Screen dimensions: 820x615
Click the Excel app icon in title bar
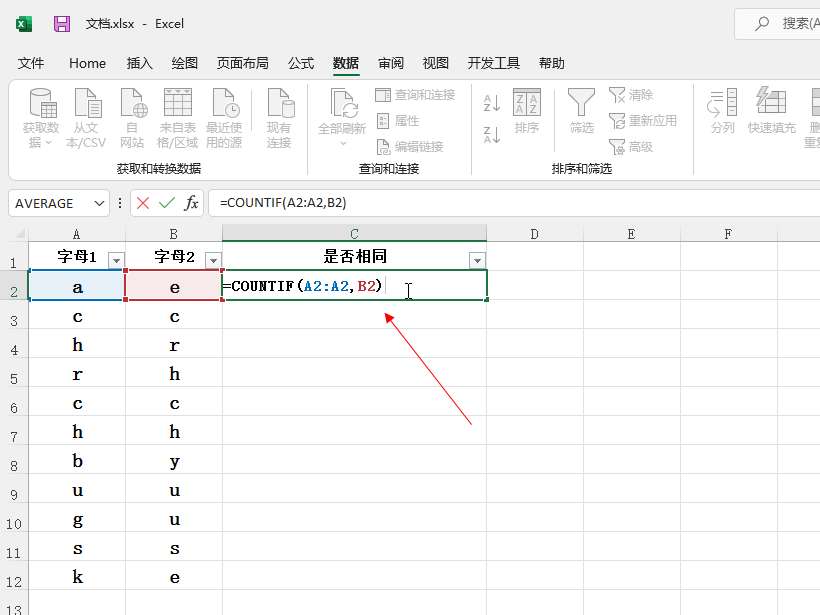tap(24, 24)
